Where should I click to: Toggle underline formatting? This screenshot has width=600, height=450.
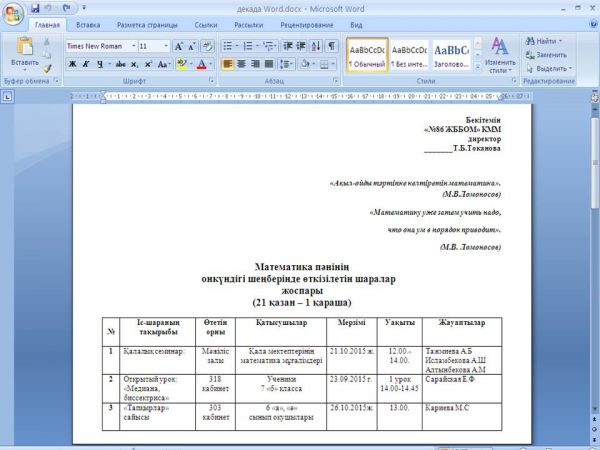[x=99, y=64]
